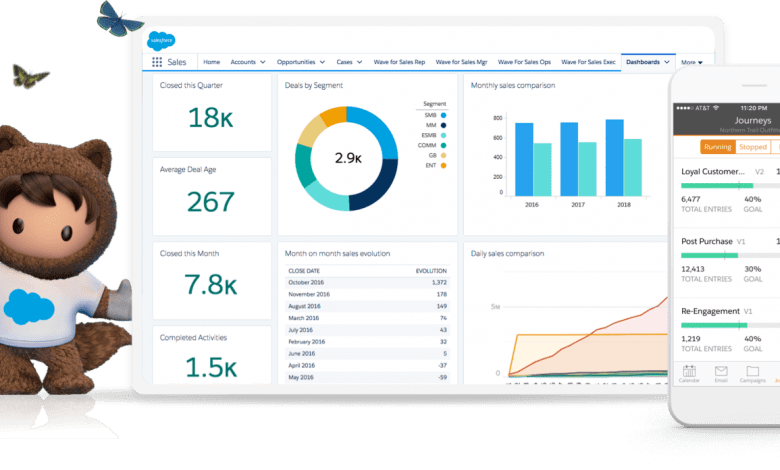780x470 pixels.
Task: Click the CLOSE DATE column header
Action: (x=304, y=271)
